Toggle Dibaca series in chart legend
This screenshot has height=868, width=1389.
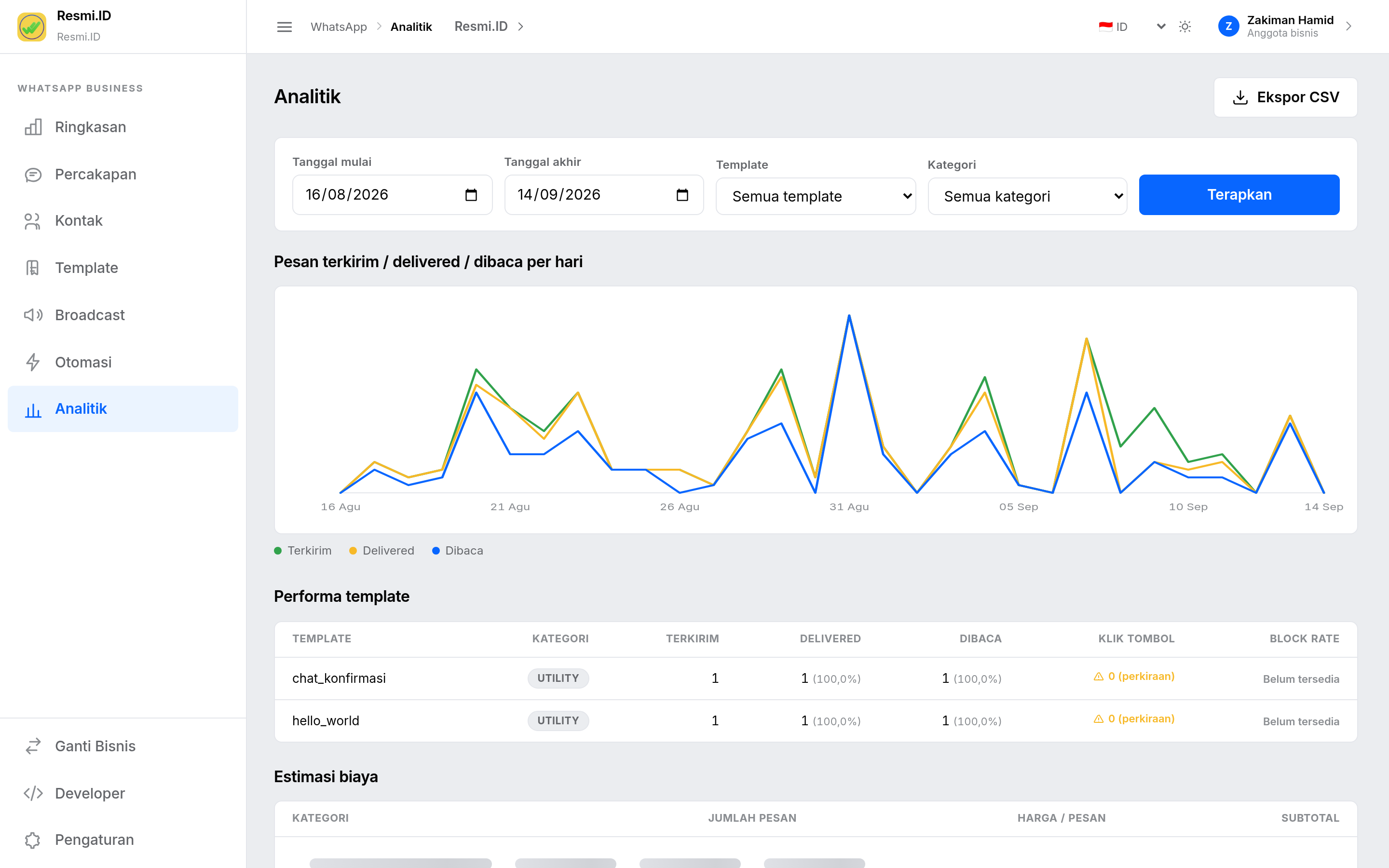(457, 551)
